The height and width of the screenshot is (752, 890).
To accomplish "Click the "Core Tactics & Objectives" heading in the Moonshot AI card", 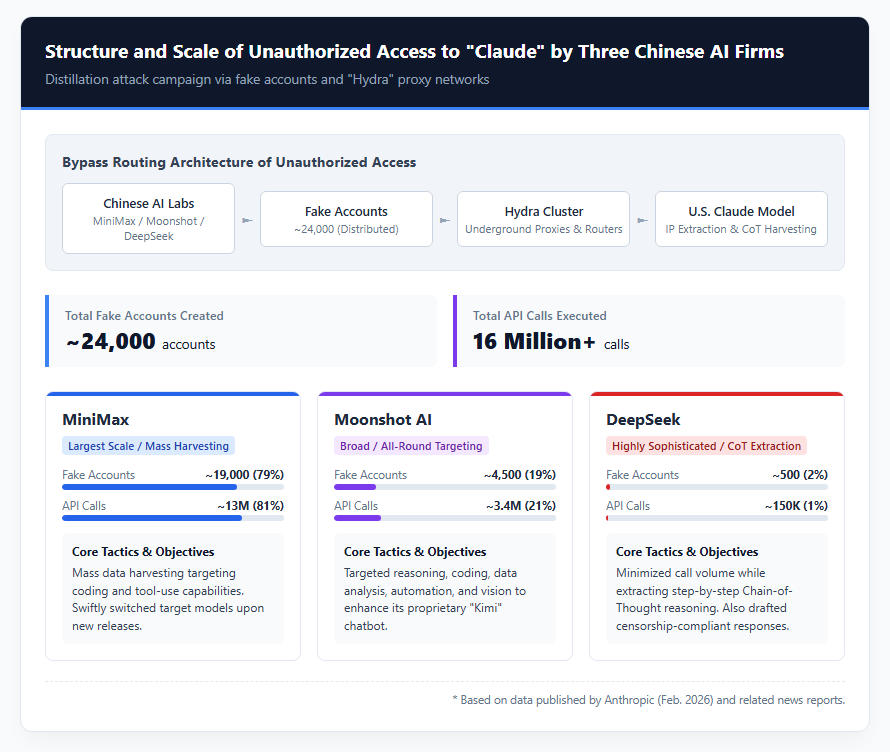I will pos(415,552).
